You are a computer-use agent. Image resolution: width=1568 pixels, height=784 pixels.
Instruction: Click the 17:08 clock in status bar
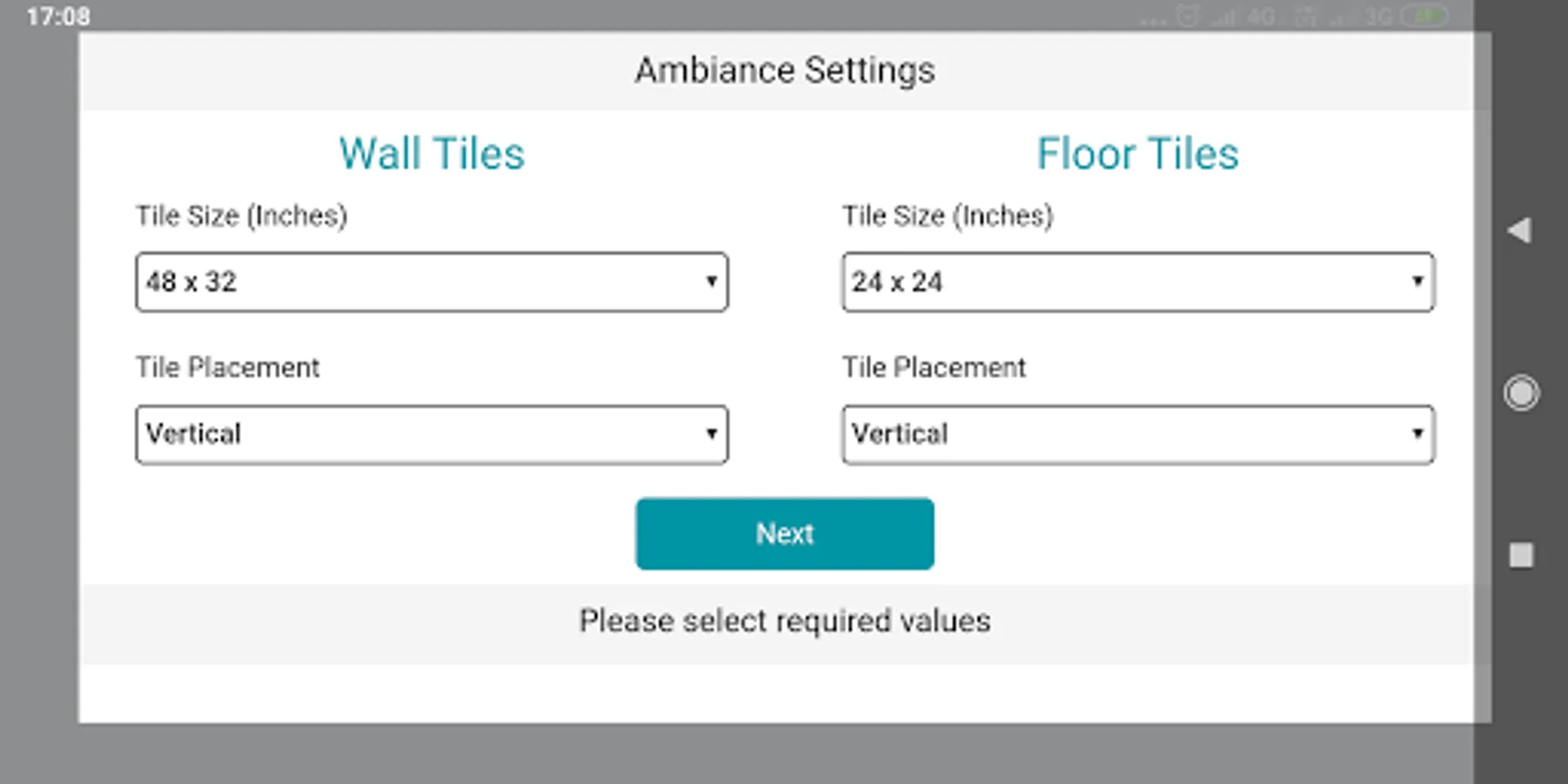57,17
